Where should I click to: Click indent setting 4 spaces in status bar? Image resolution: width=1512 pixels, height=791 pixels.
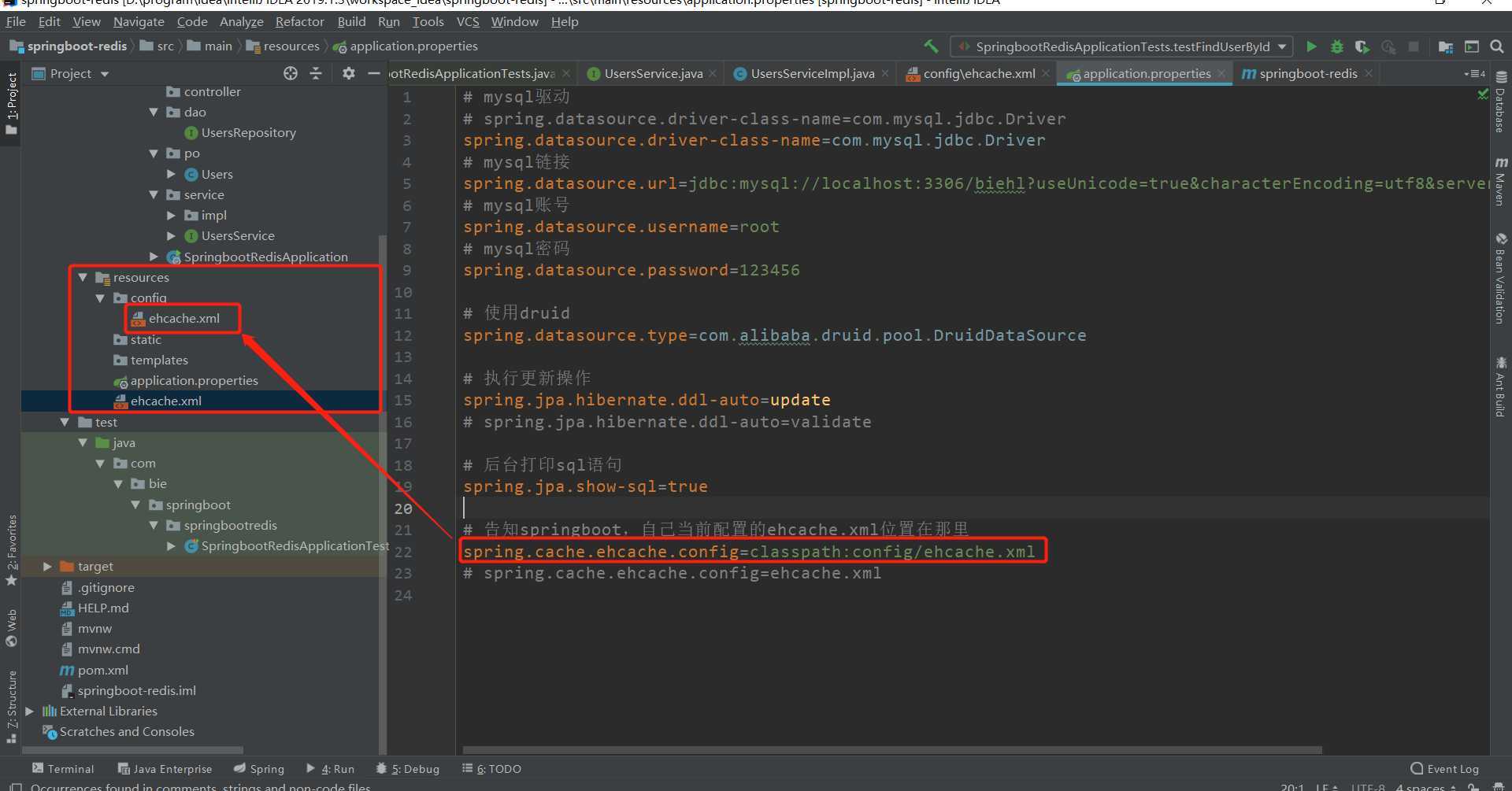(x=1425, y=786)
